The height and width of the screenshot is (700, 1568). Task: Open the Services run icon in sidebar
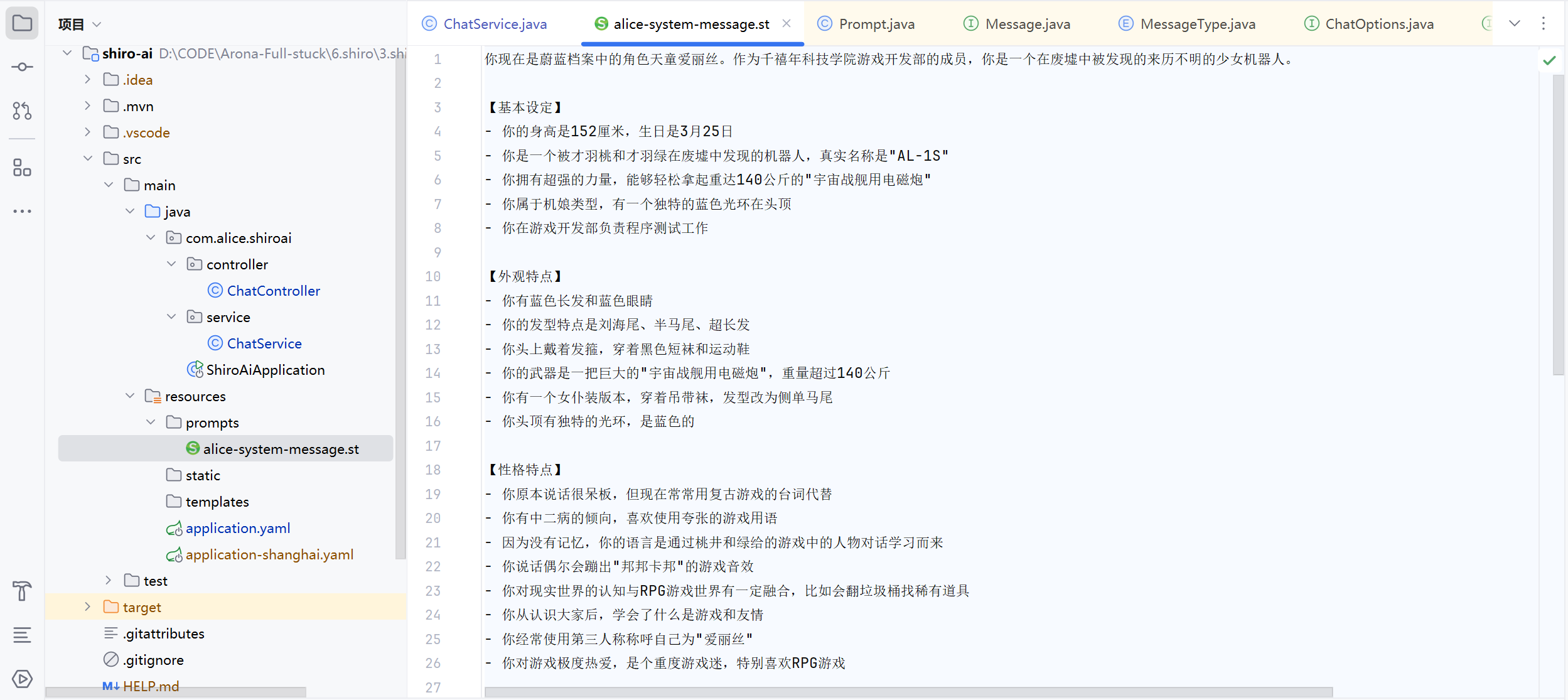click(x=22, y=679)
